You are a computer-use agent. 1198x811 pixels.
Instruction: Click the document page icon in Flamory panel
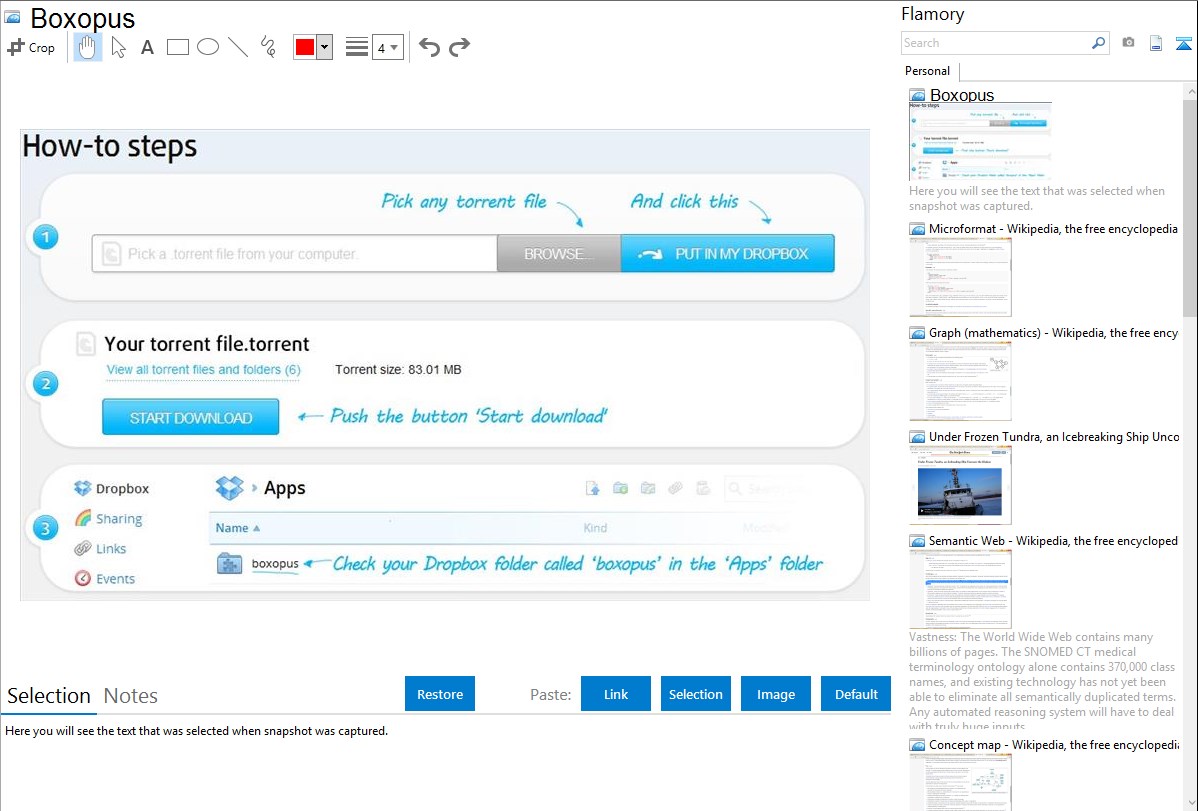[x=1156, y=43]
